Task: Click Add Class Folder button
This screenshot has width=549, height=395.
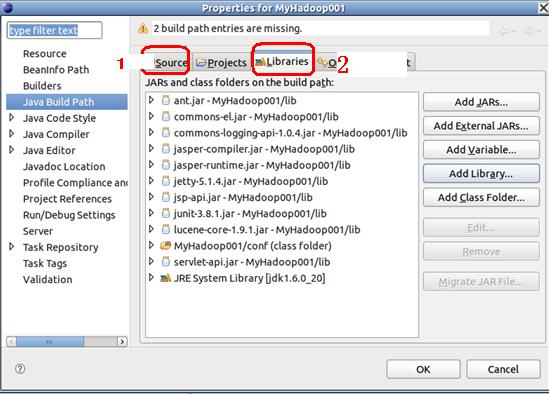Action: (481, 198)
